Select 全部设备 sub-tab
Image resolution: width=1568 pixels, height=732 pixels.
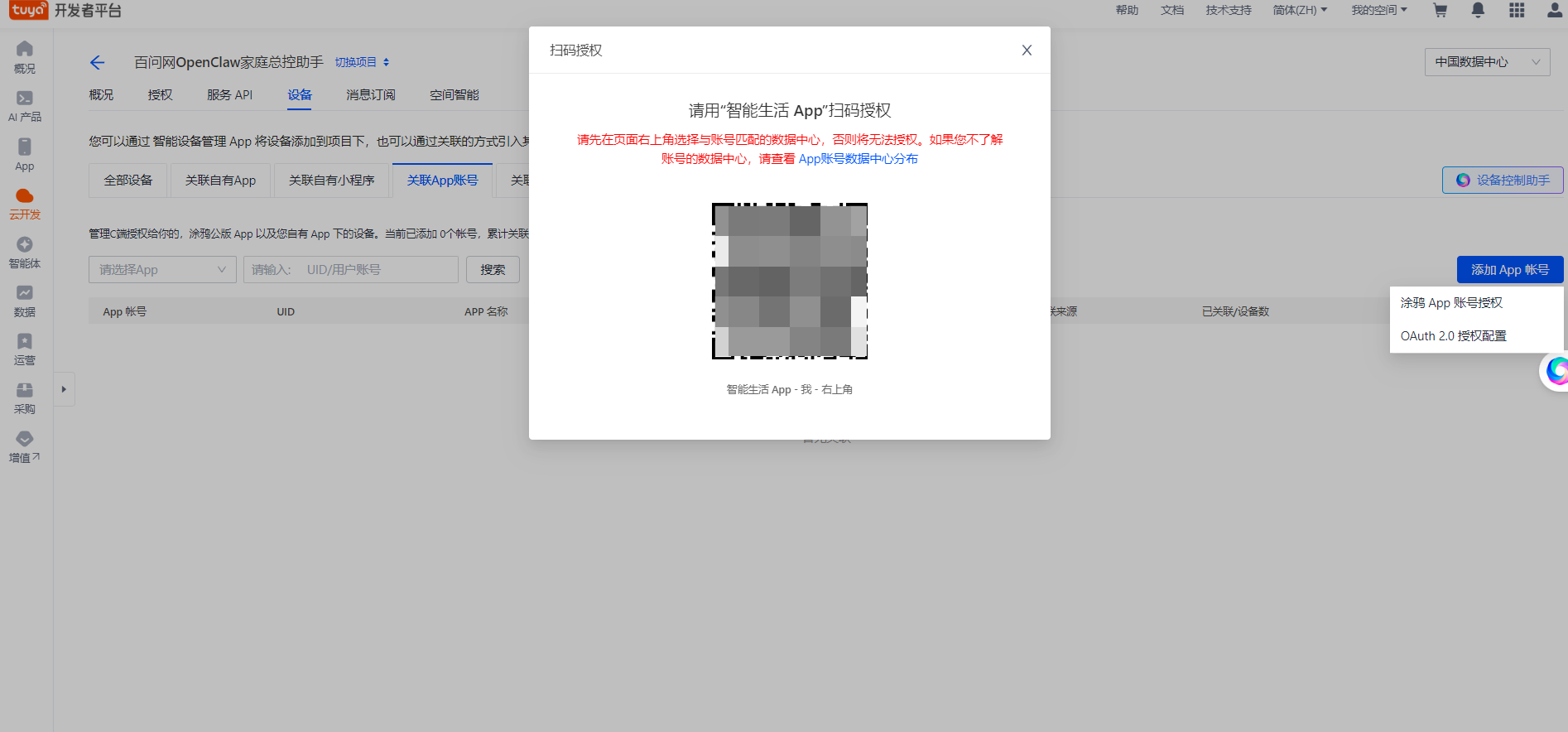[x=127, y=181]
